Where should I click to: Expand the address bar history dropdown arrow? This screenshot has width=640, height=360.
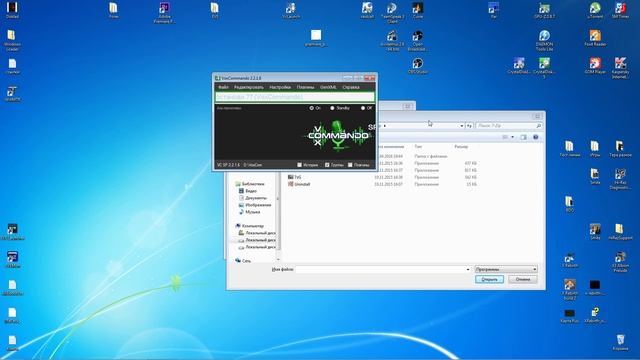(x=462, y=126)
